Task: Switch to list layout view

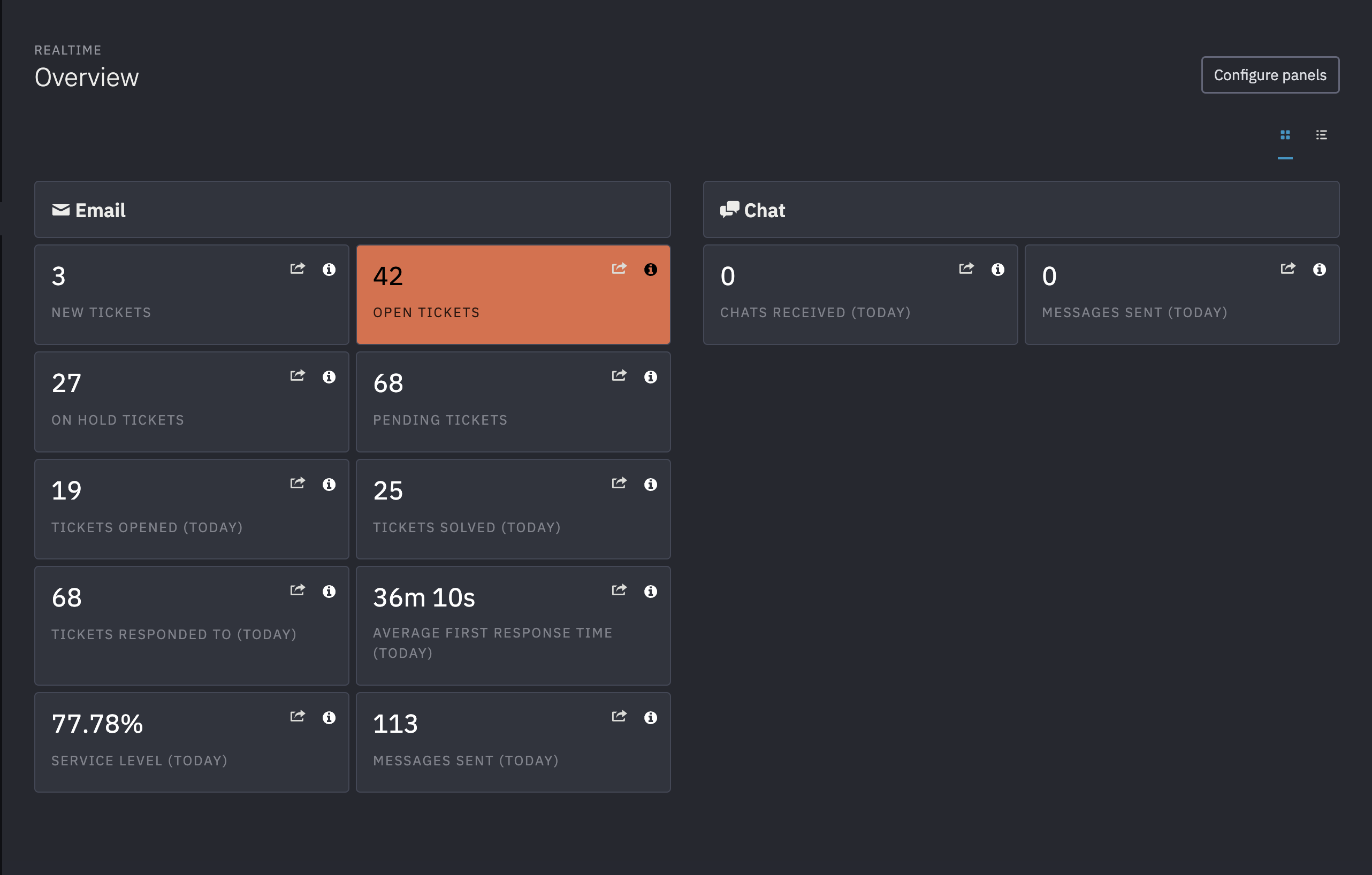Action: point(1322,135)
